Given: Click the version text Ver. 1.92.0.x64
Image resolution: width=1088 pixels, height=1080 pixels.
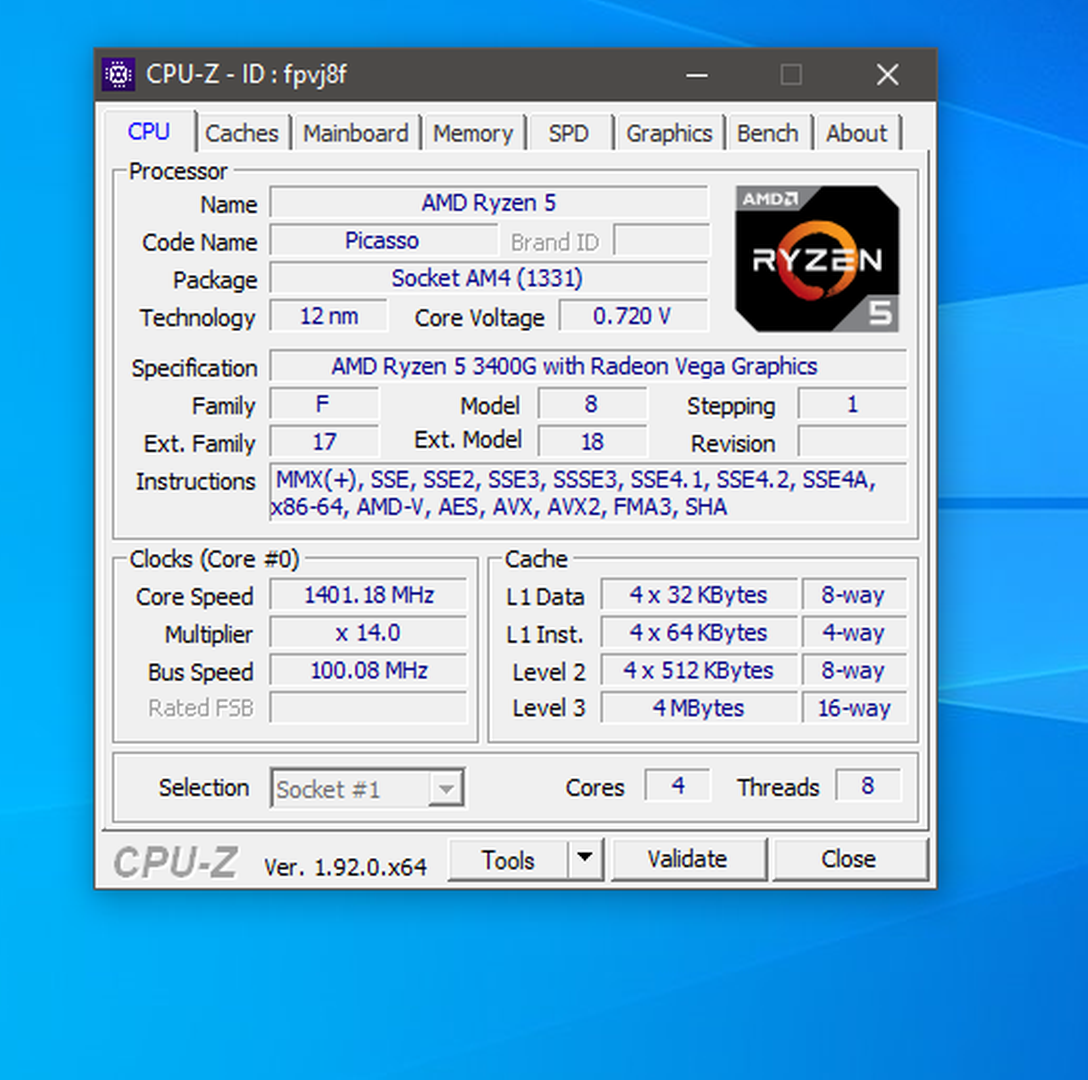Looking at the screenshot, I should point(345,866).
